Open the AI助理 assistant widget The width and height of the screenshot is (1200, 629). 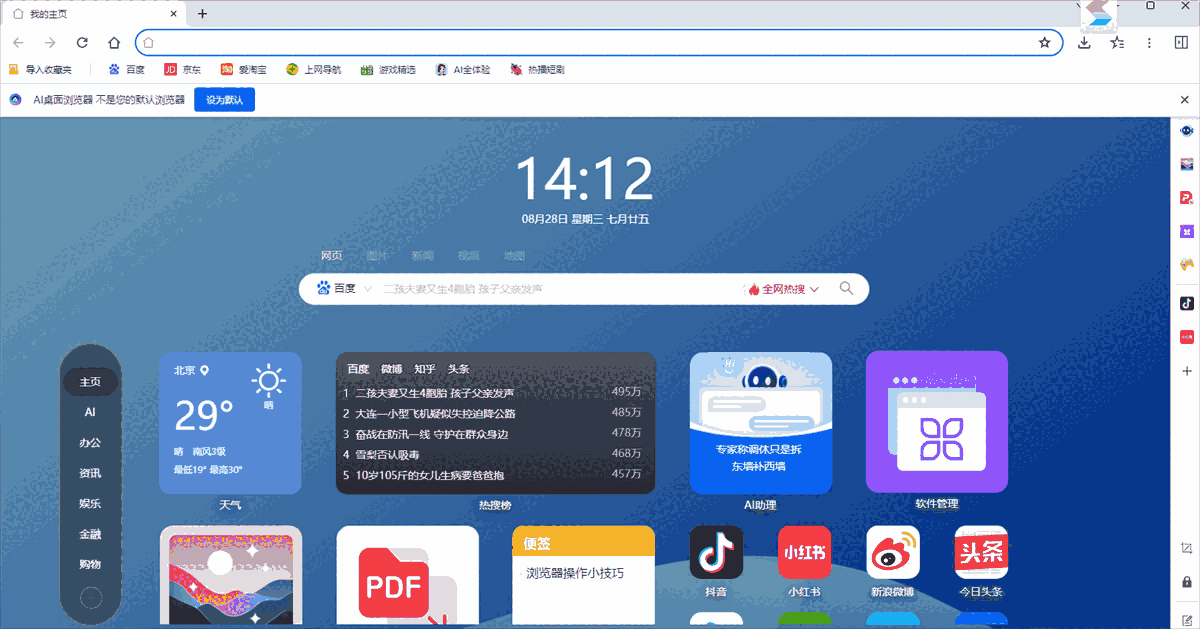click(760, 422)
